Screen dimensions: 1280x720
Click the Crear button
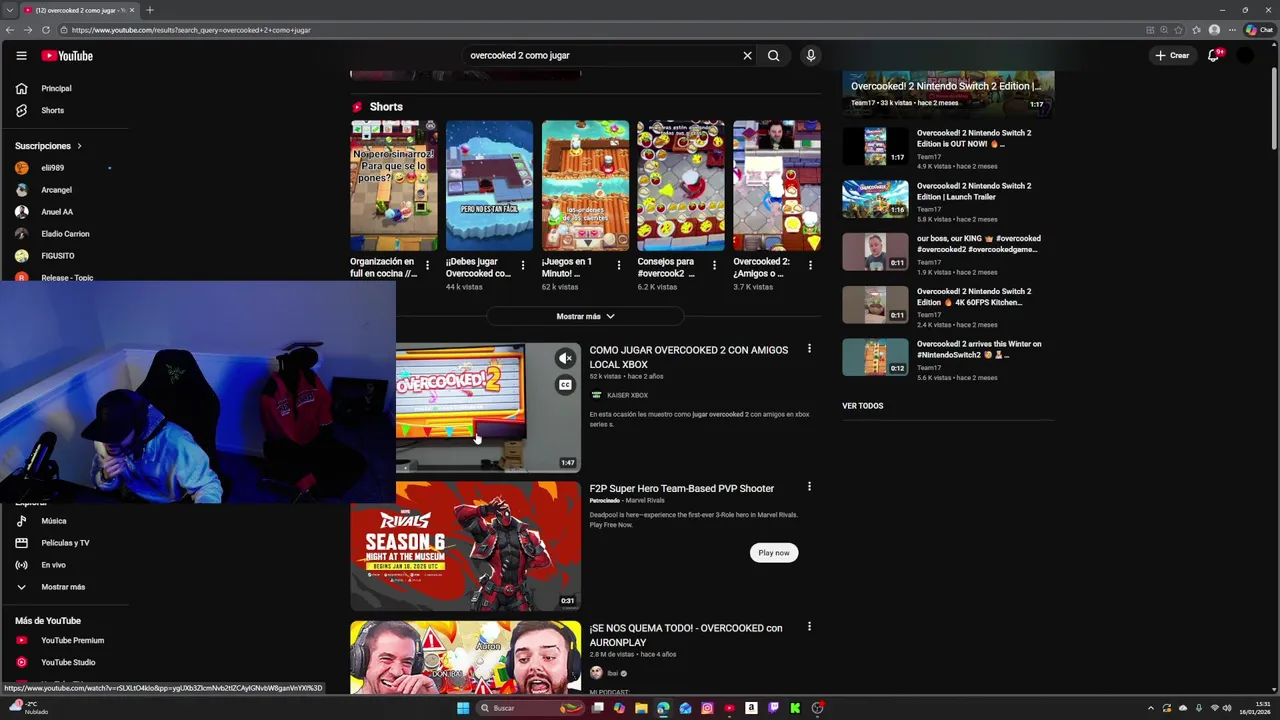click(1172, 56)
